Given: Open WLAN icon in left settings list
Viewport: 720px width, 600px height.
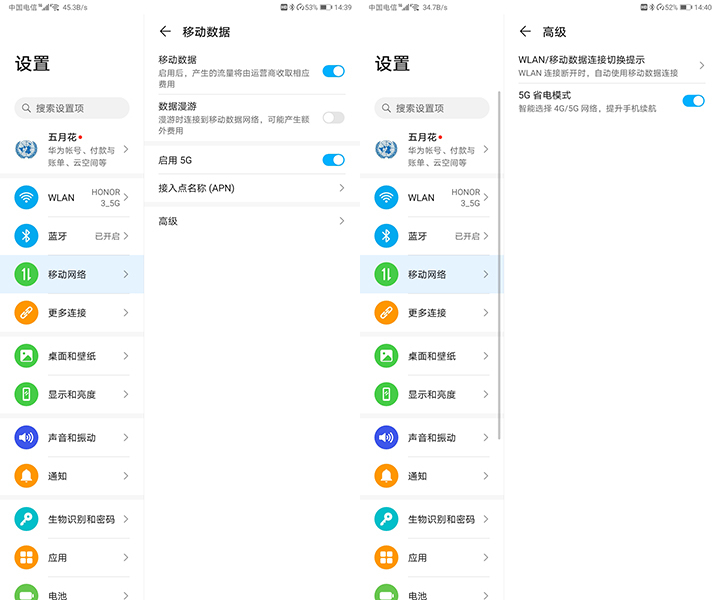Looking at the screenshot, I should point(26,197).
